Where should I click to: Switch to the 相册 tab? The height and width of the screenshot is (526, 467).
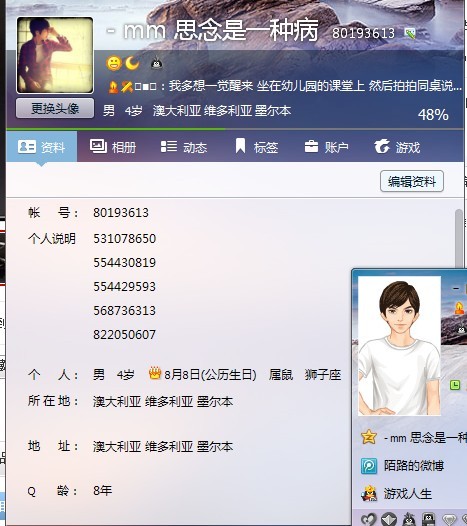pyautogui.click(x=113, y=147)
